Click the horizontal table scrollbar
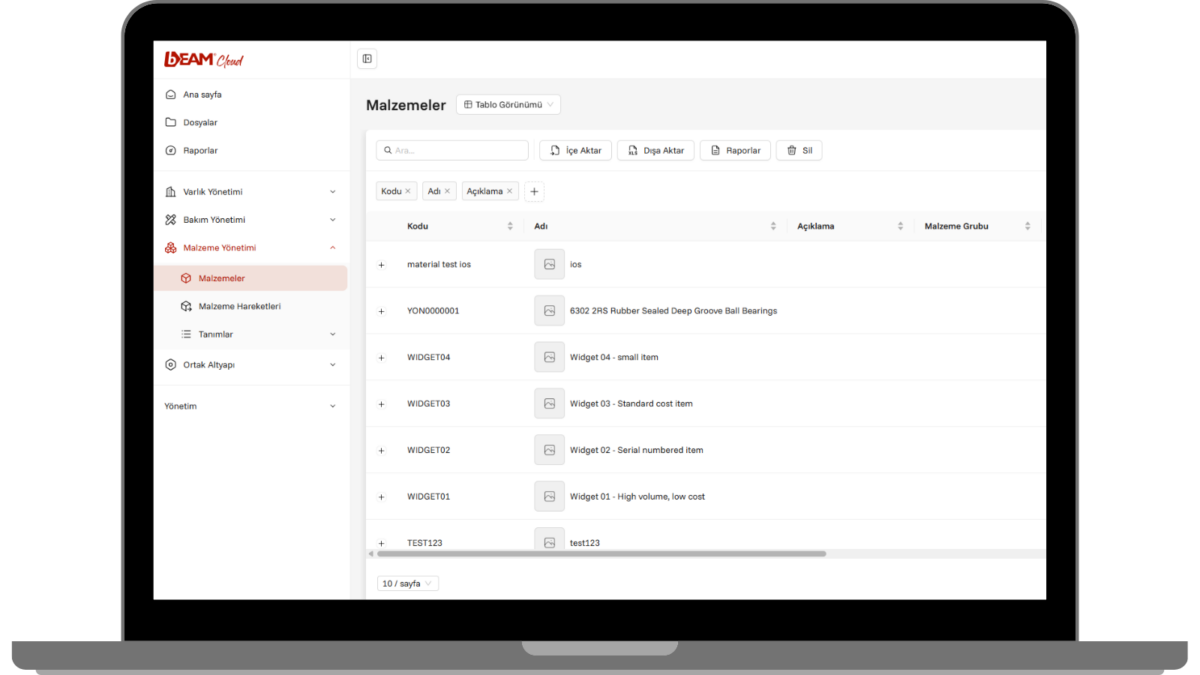This screenshot has height=675, width=1200. tap(601, 553)
